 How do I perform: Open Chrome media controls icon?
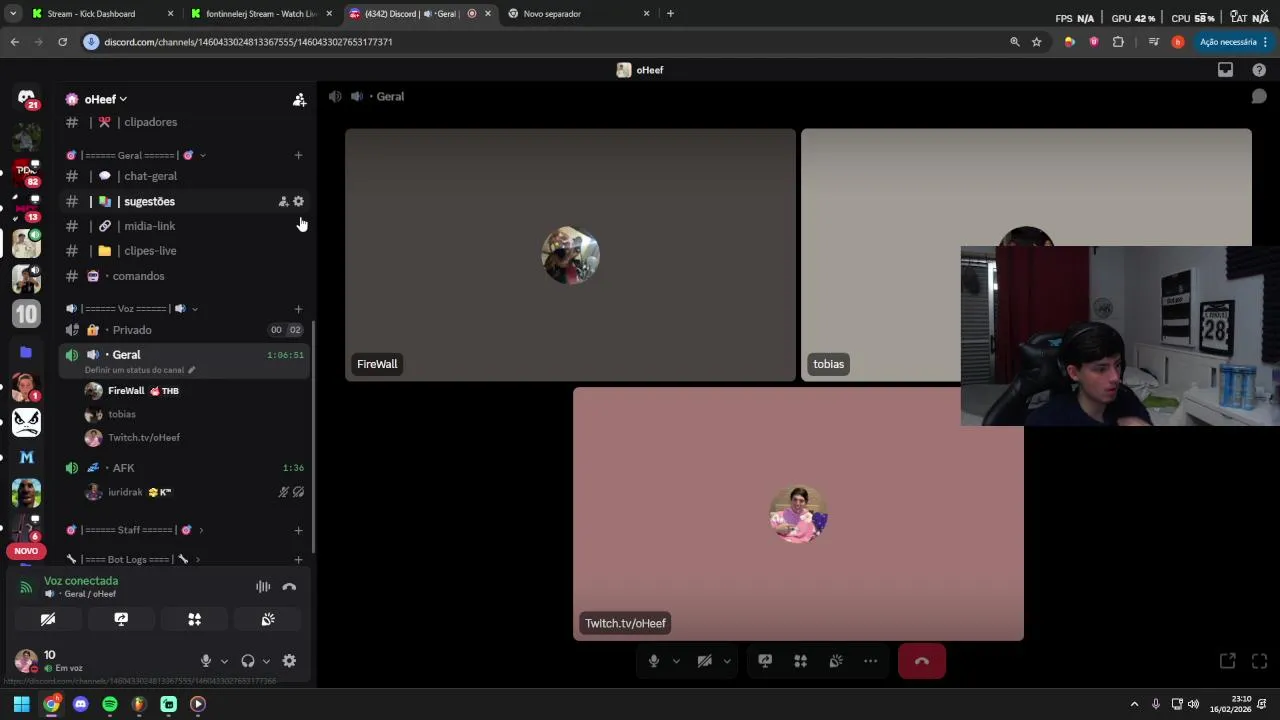[1153, 42]
